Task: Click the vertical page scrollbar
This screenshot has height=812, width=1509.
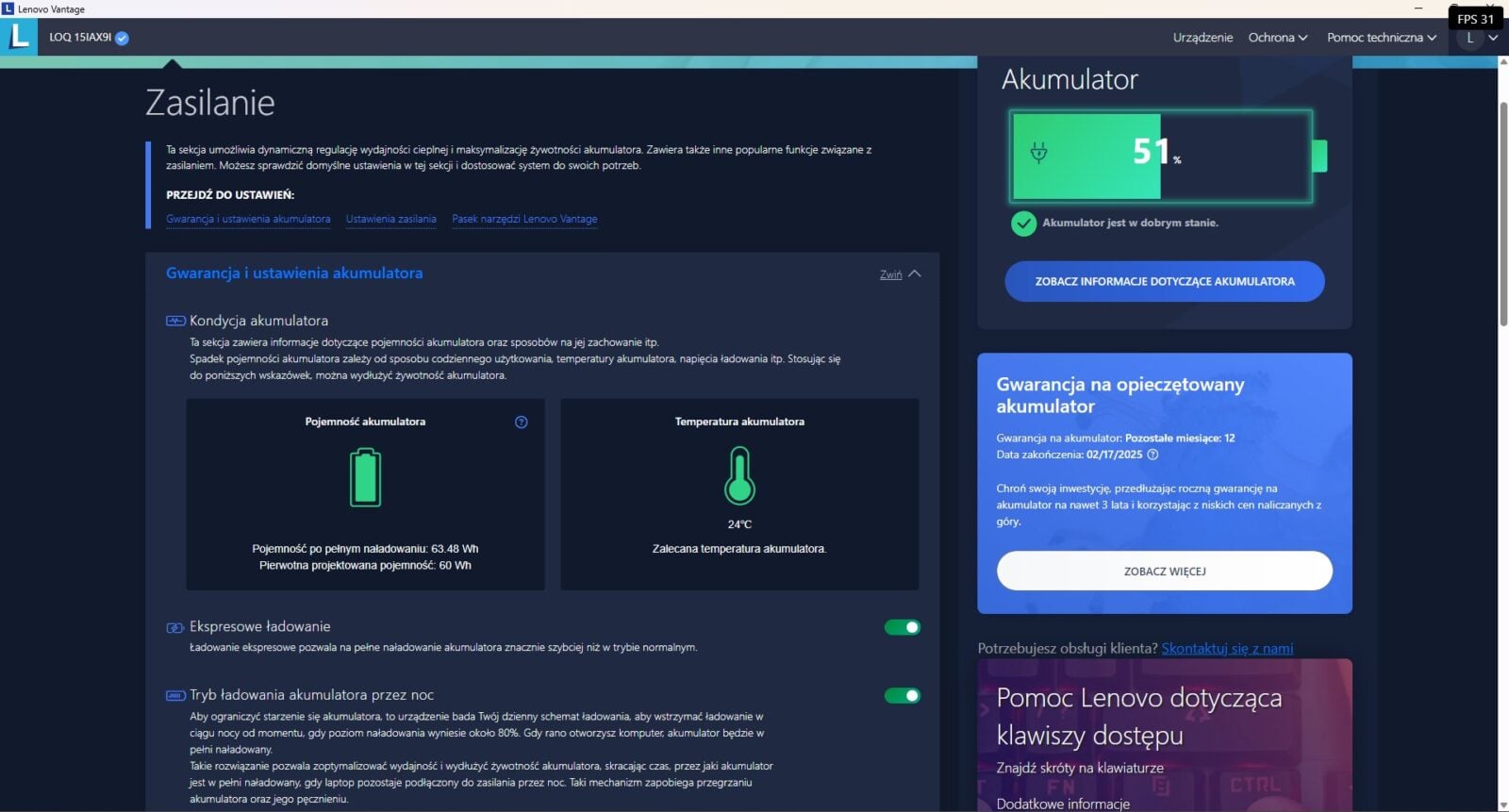Action: pos(1503,213)
